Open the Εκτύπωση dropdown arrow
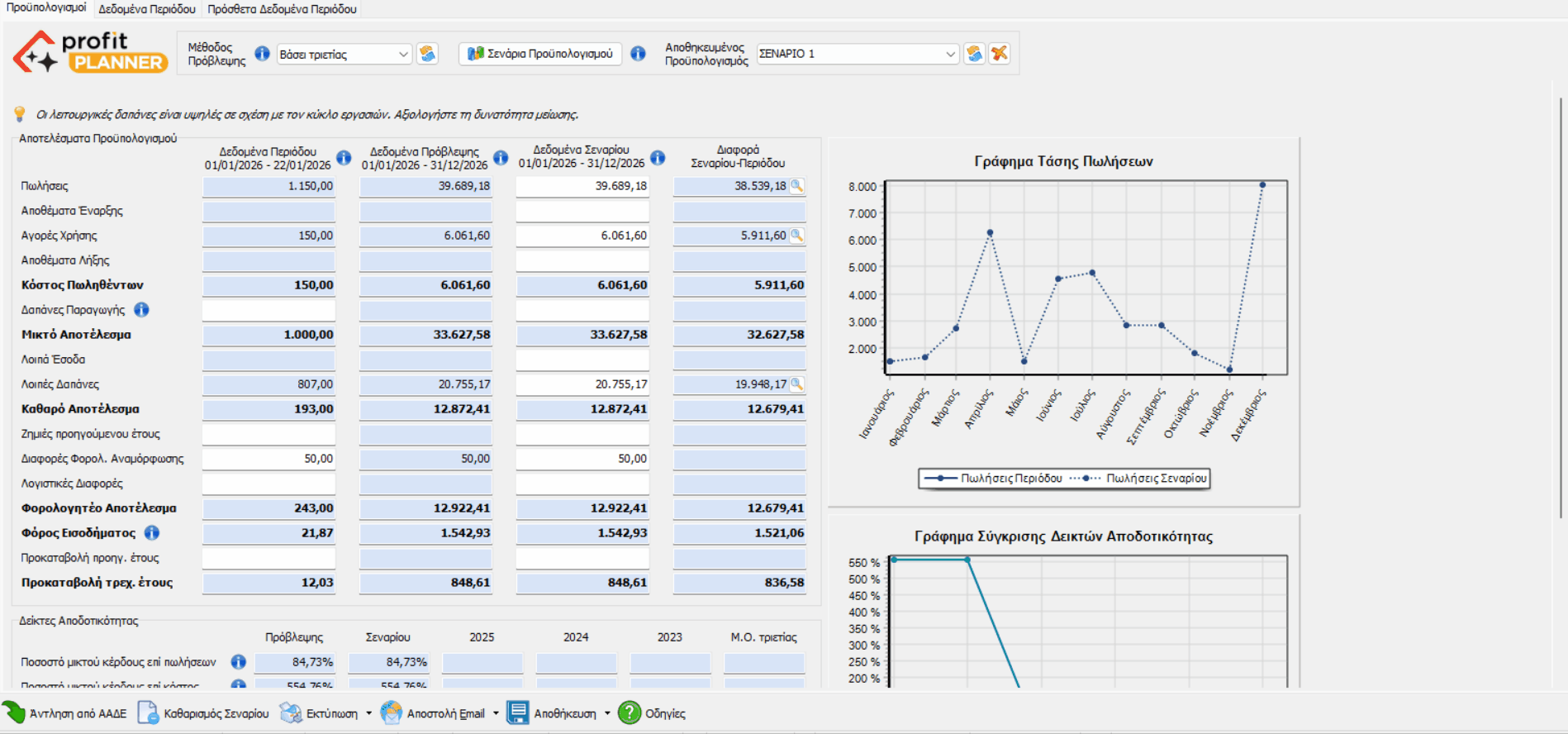Screen dimensions: 1568x734 point(368,713)
